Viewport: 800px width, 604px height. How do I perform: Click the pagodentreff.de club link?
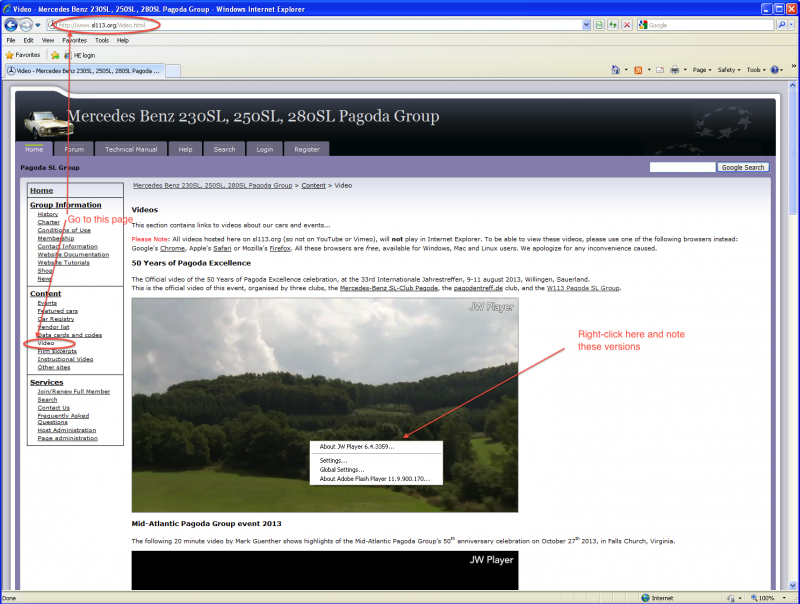478,288
